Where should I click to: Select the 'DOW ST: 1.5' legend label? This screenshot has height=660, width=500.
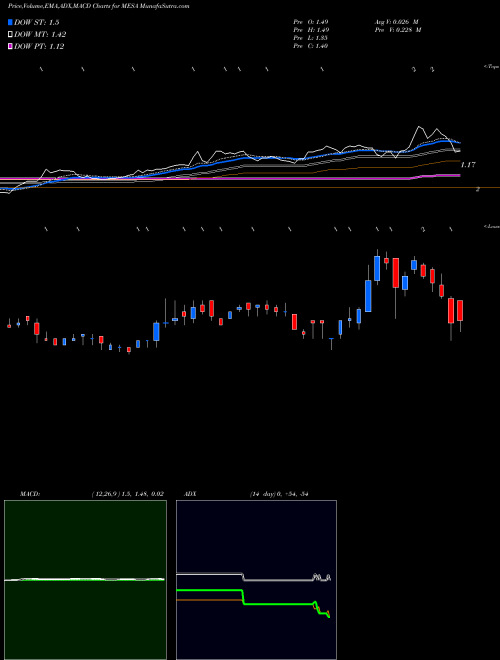click(x=37, y=22)
